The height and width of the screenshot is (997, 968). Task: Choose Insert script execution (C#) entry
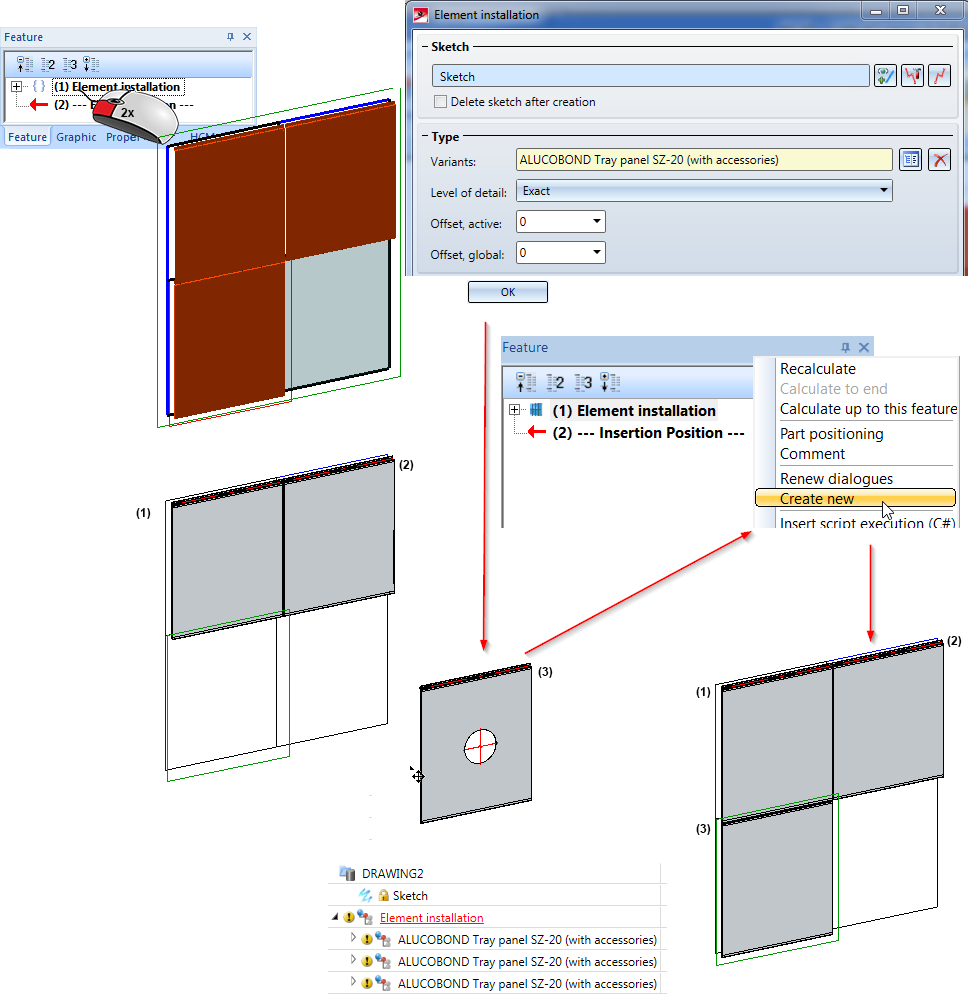tap(868, 521)
